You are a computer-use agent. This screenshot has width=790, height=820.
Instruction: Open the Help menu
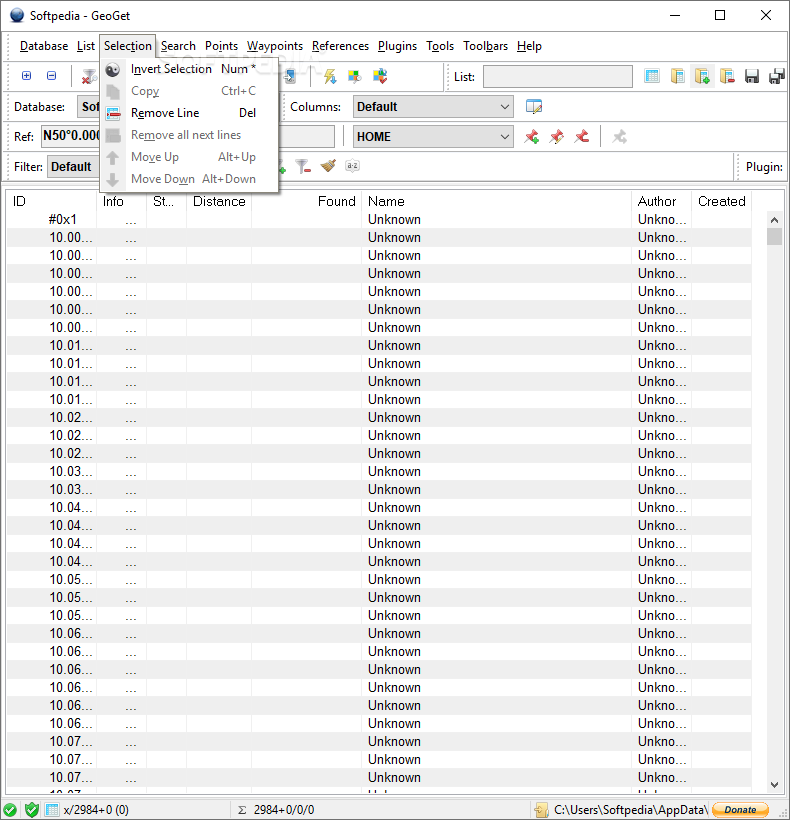(529, 46)
